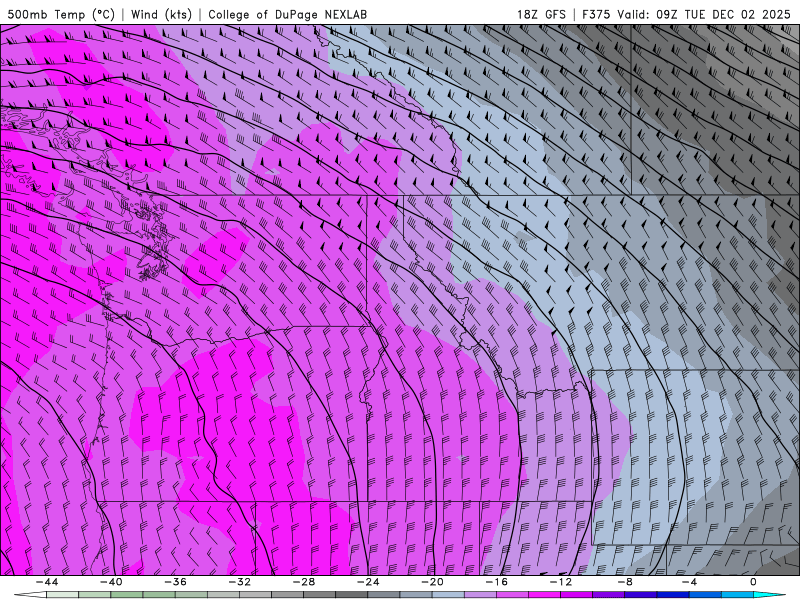Click the -4 color scale label
Screen dimensions: 800x600
(x=689, y=582)
